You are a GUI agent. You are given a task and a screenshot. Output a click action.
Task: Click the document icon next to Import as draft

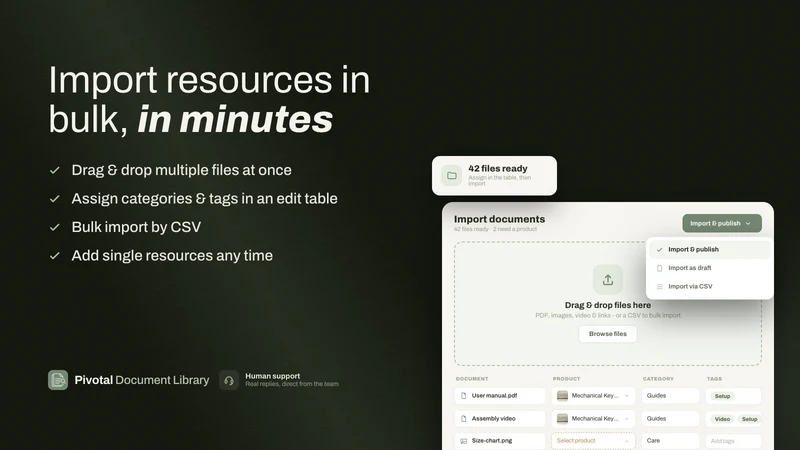(x=659, y=268)
